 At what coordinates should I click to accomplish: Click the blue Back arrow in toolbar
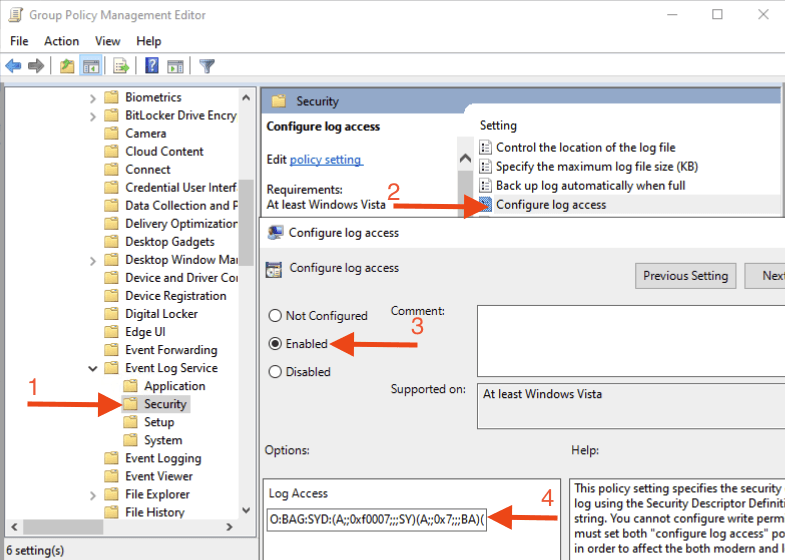pos(13,66)
